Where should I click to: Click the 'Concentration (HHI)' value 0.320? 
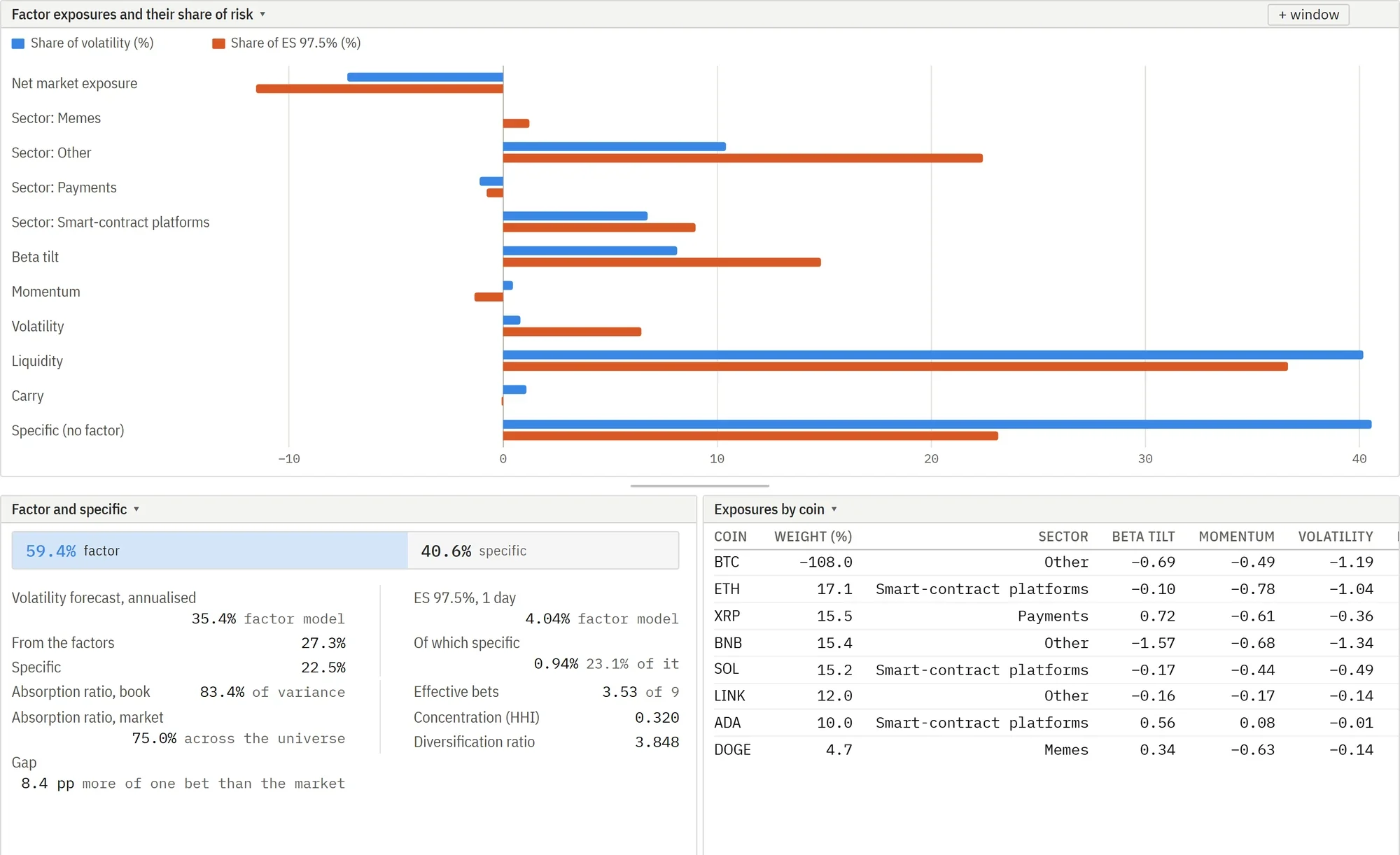[657, 718]
